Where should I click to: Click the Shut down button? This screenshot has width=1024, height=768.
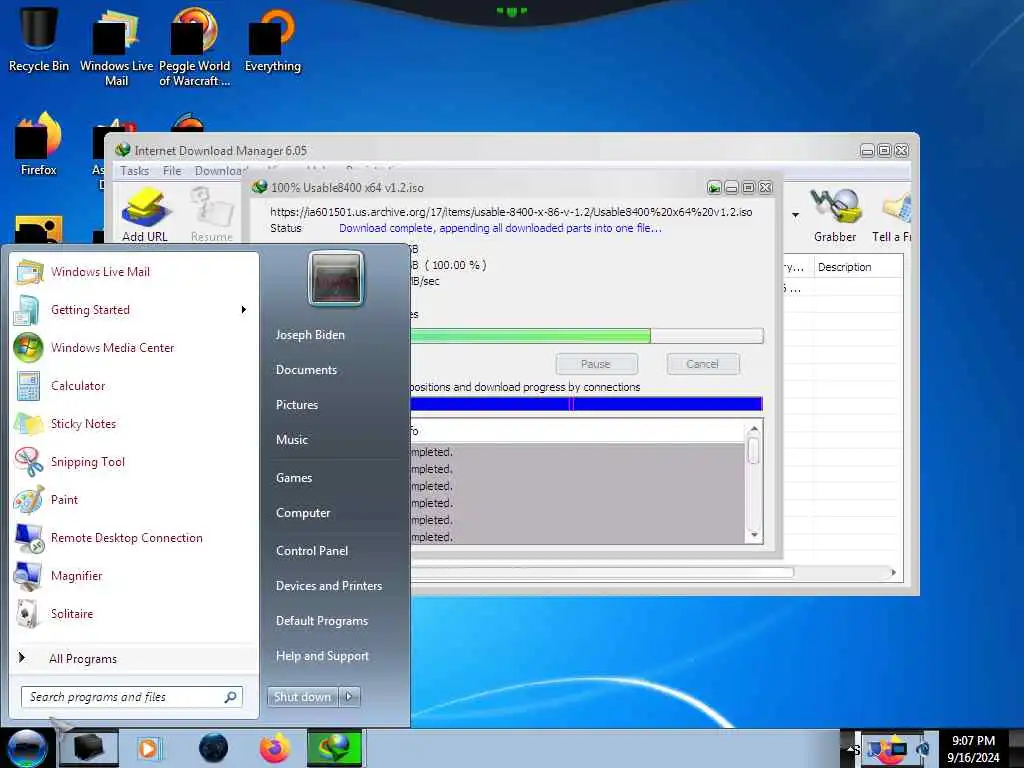click(302, 697)
